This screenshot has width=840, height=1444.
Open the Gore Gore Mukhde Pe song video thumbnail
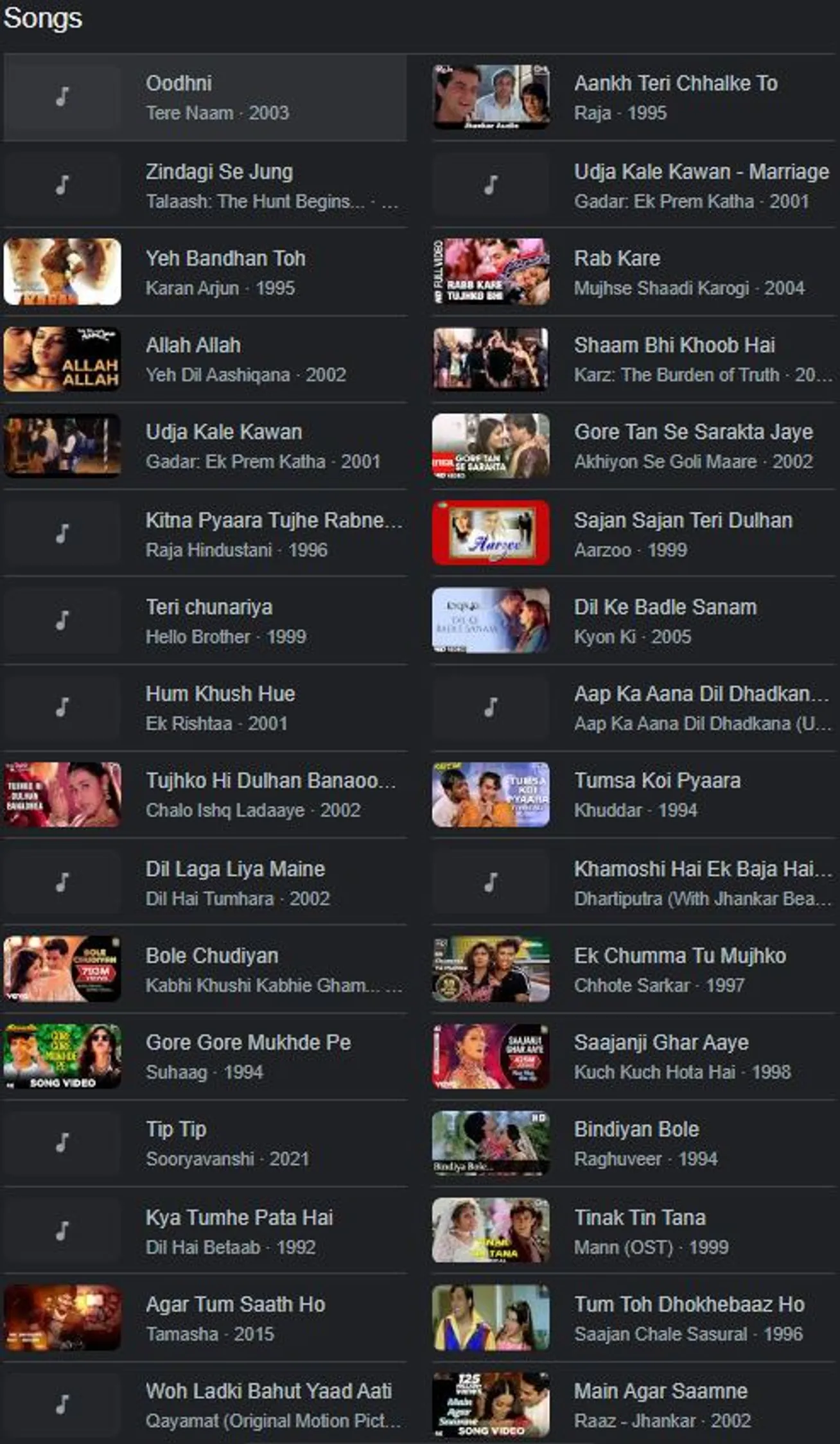click(x=62, y=1055)
